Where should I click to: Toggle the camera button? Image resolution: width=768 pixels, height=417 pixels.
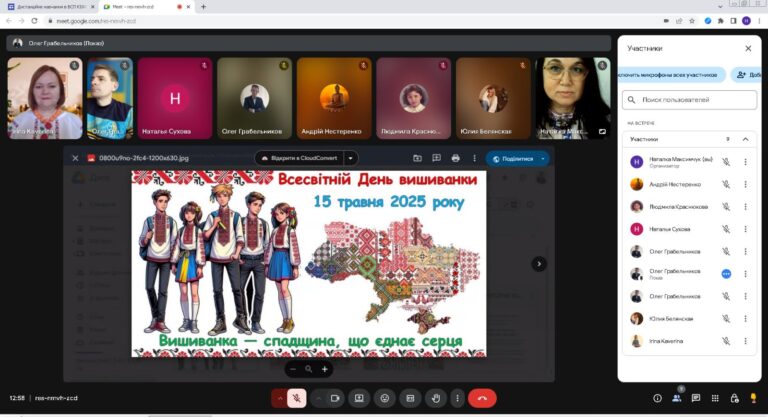click(x=335, y=398)
